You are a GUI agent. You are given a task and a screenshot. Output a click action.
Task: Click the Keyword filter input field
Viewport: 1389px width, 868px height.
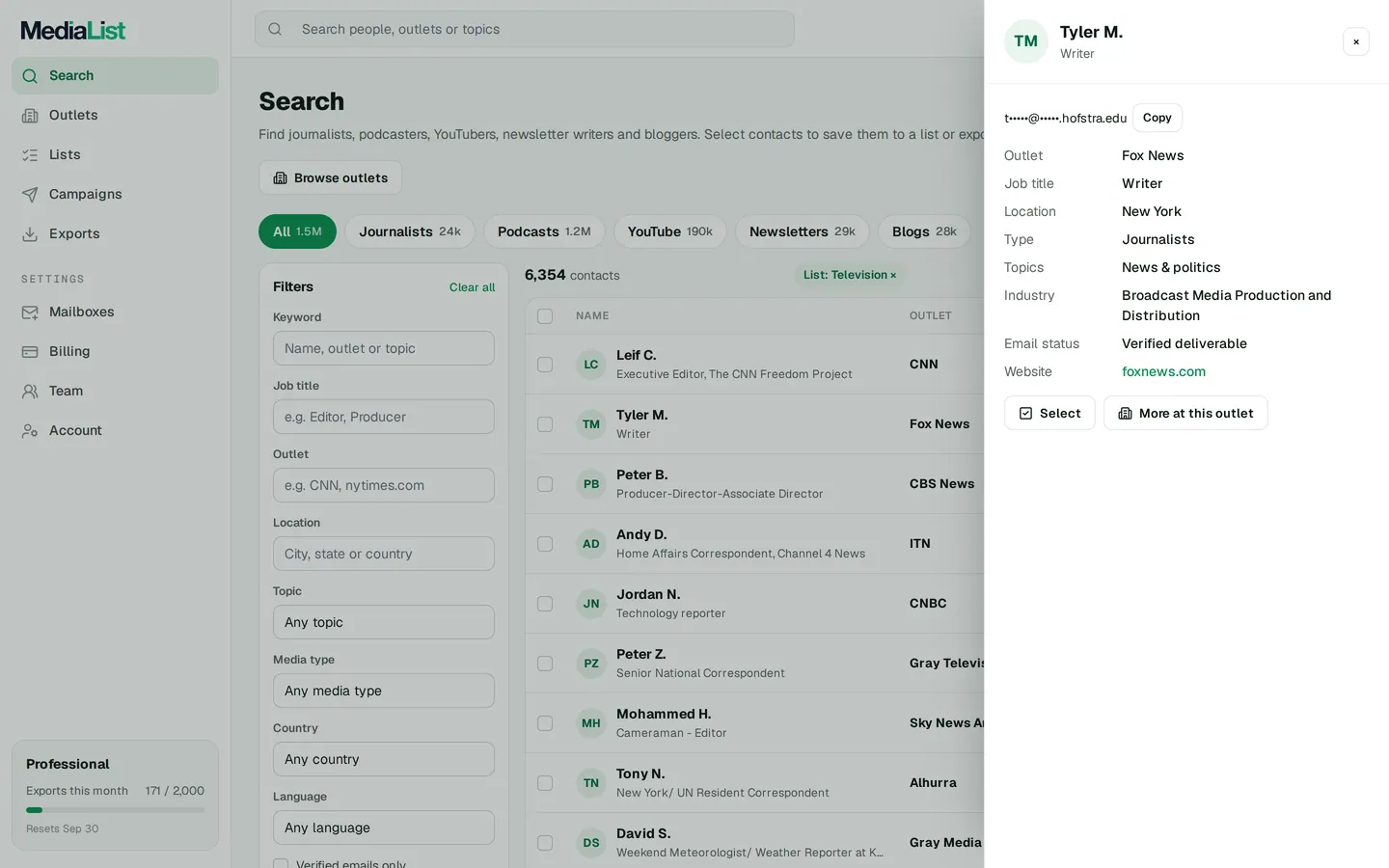(383, 348)
